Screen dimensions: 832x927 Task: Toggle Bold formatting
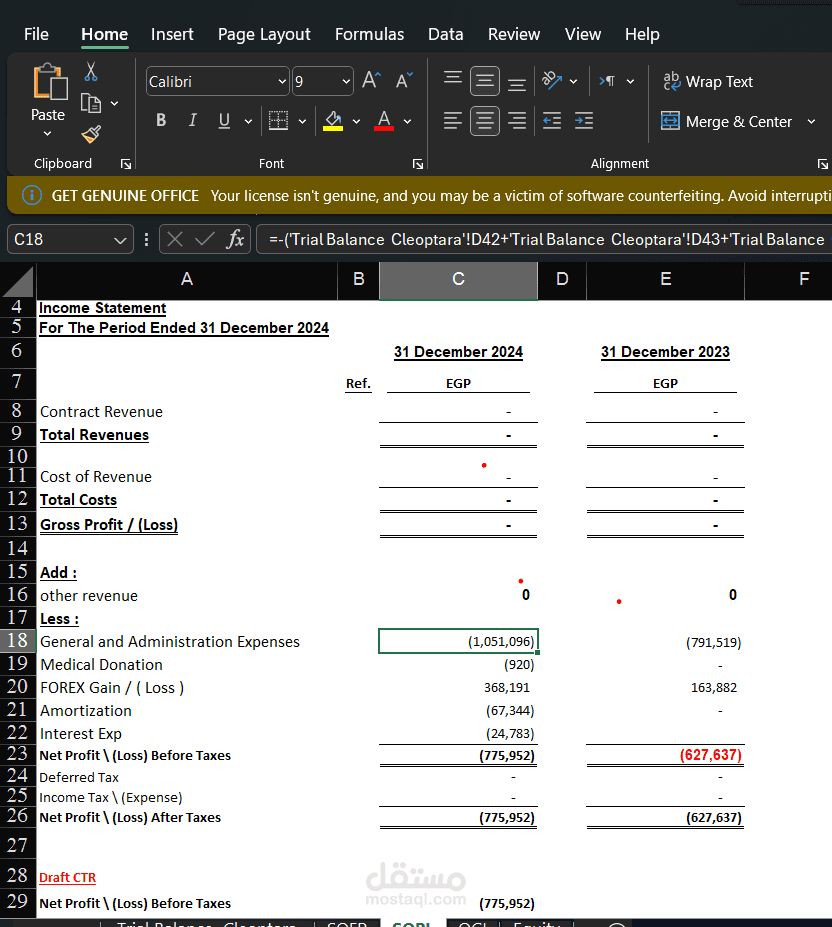[x=161, y=121]
